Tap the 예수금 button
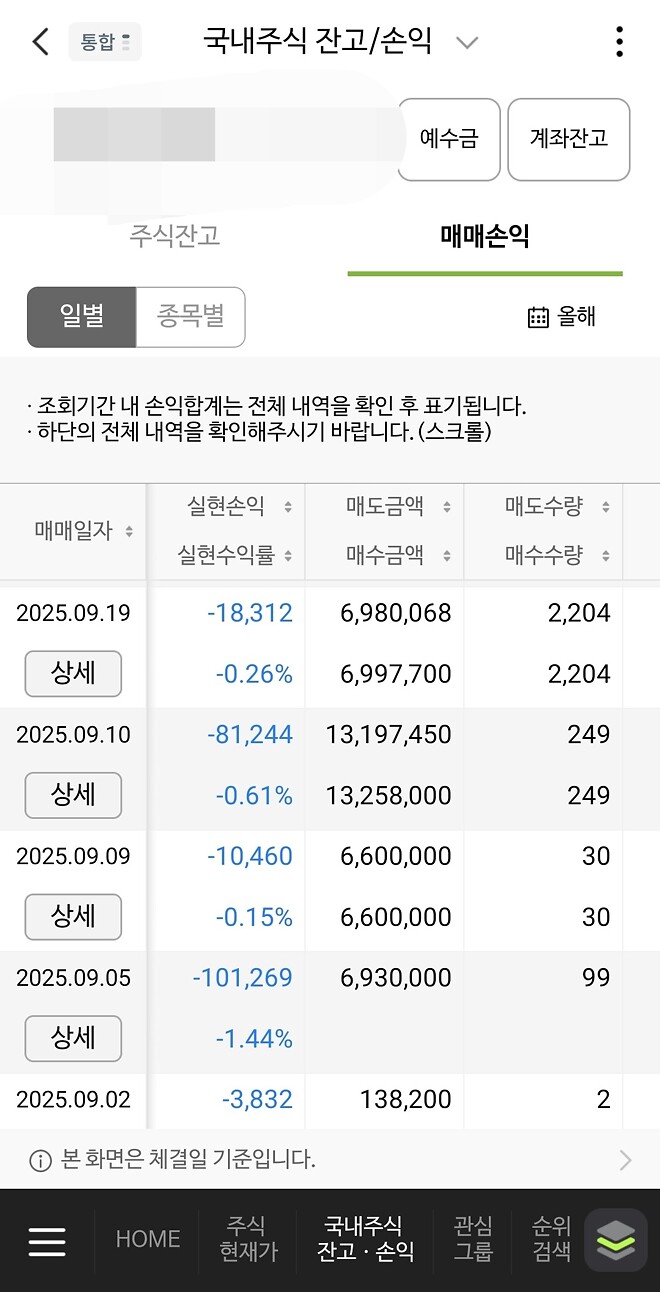Screen dimensions: 660x1292 point(448,140)
